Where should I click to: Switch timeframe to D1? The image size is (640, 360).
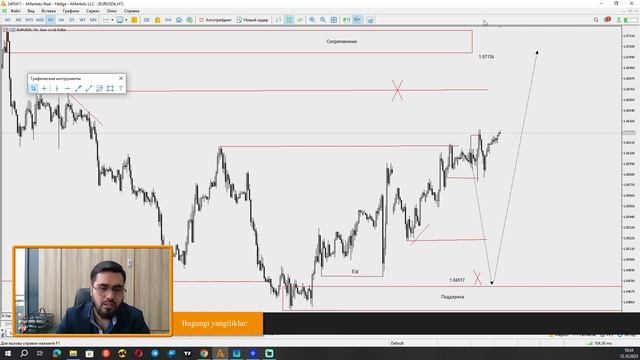[x=71, y=20]
